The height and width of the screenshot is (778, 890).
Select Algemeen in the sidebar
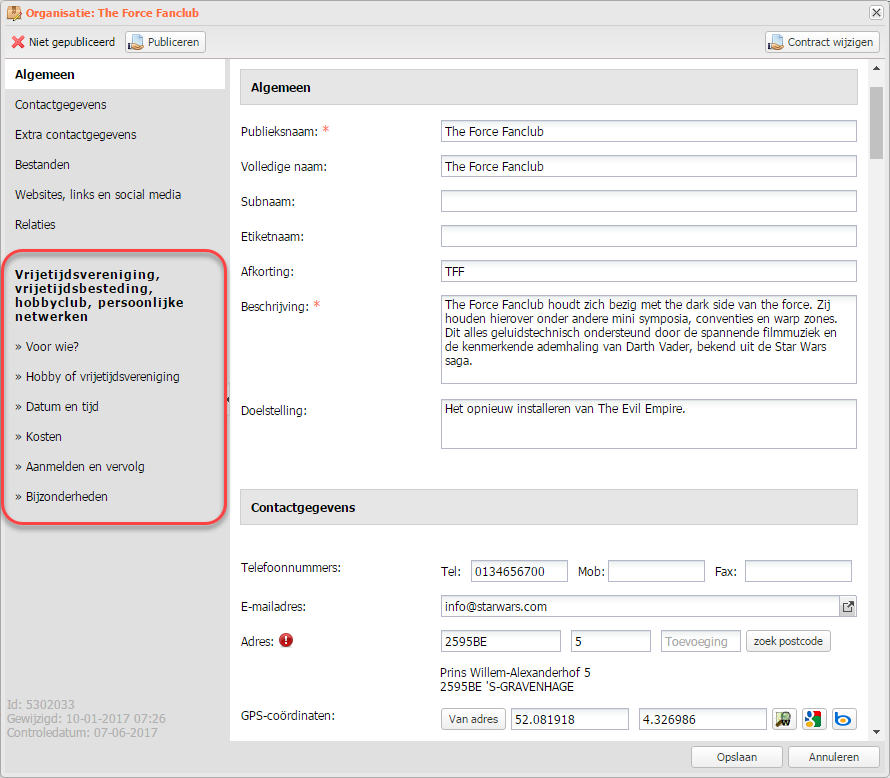point(115,74)
